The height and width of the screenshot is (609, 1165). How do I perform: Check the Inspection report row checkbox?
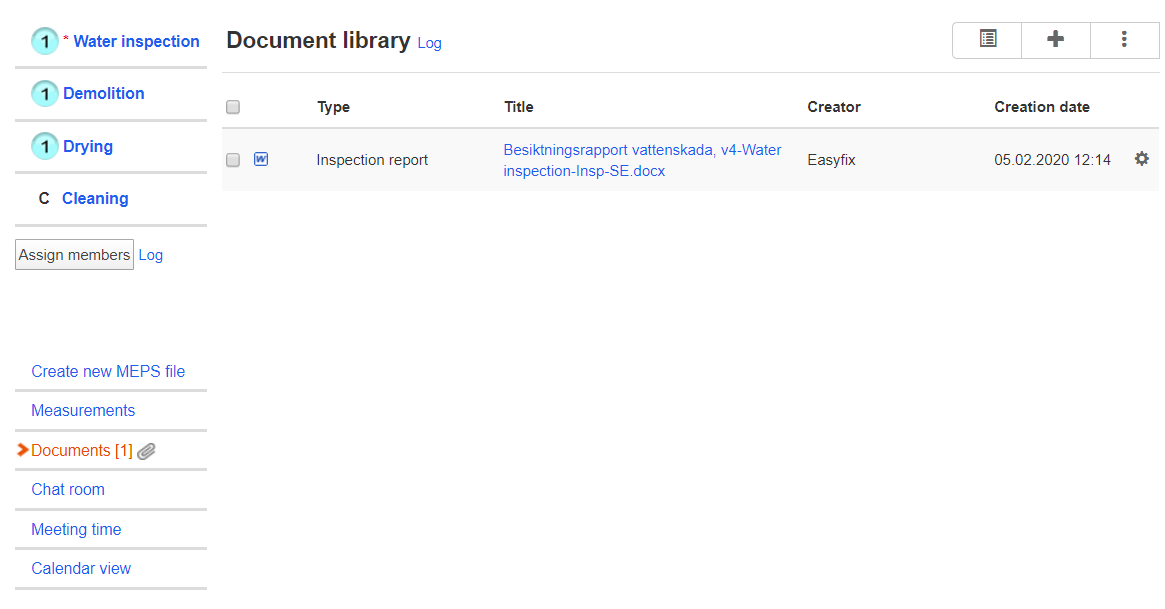233,160
